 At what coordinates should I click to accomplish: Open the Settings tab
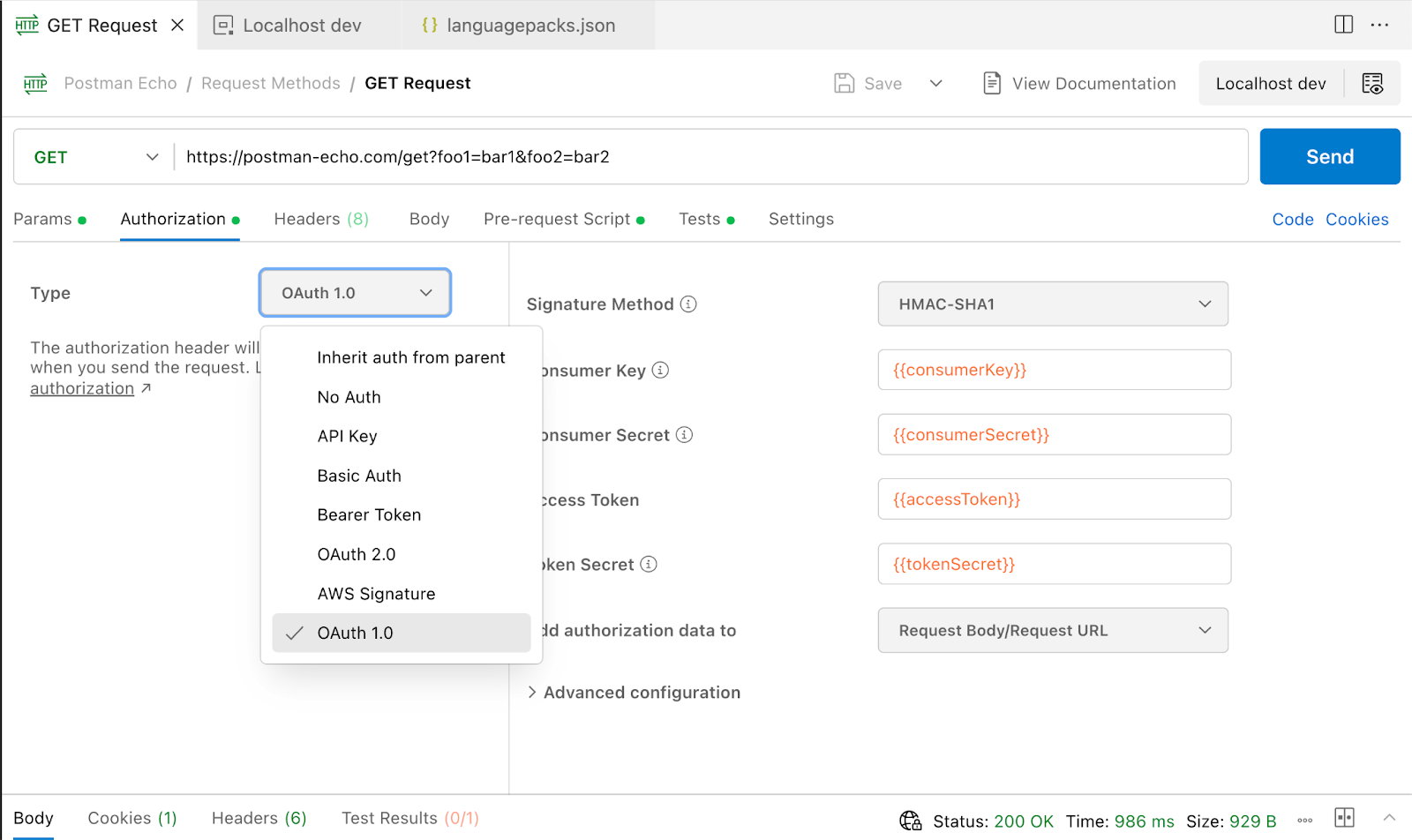(x=800, y=219)
